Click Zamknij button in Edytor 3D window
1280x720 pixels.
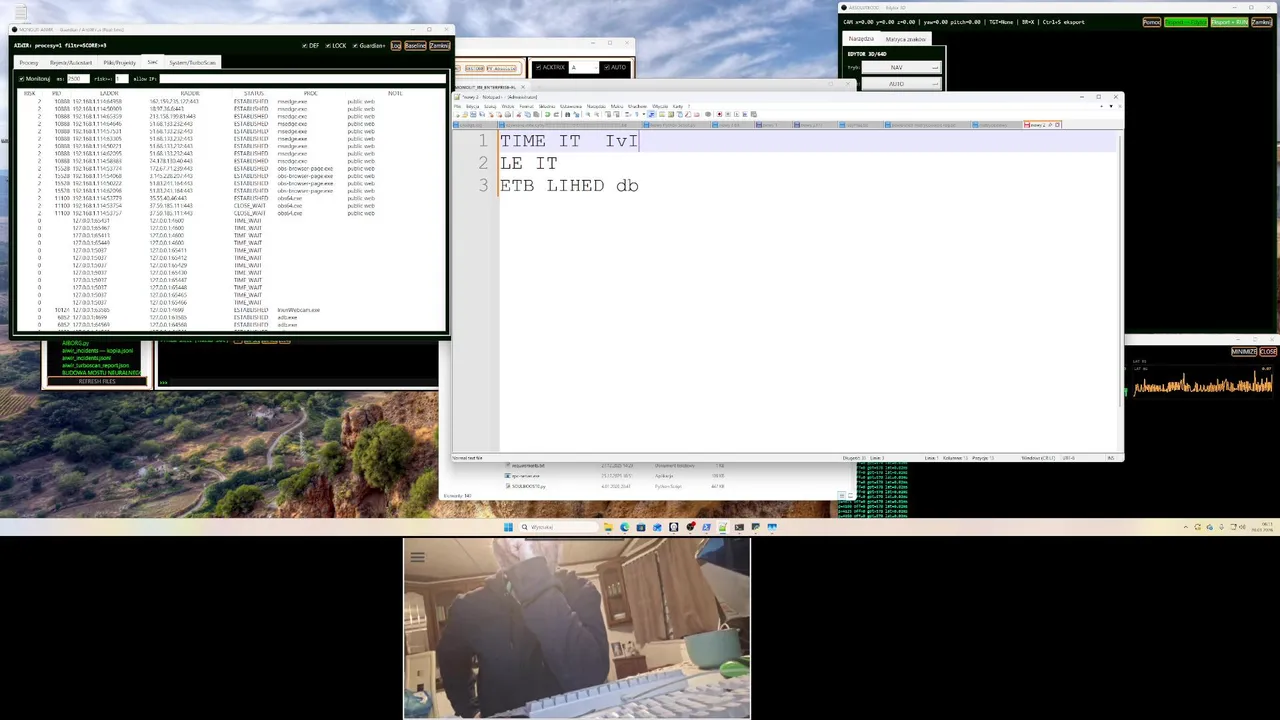[x=1261, y=22]
